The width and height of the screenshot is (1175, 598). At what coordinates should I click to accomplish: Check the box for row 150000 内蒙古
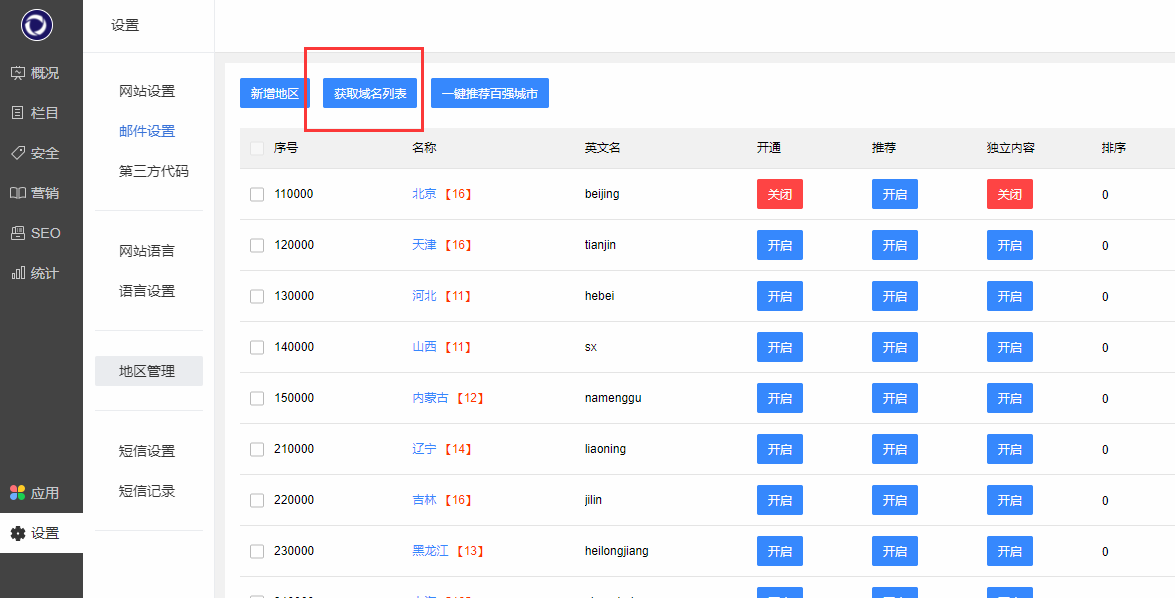[x=257, y=398]
